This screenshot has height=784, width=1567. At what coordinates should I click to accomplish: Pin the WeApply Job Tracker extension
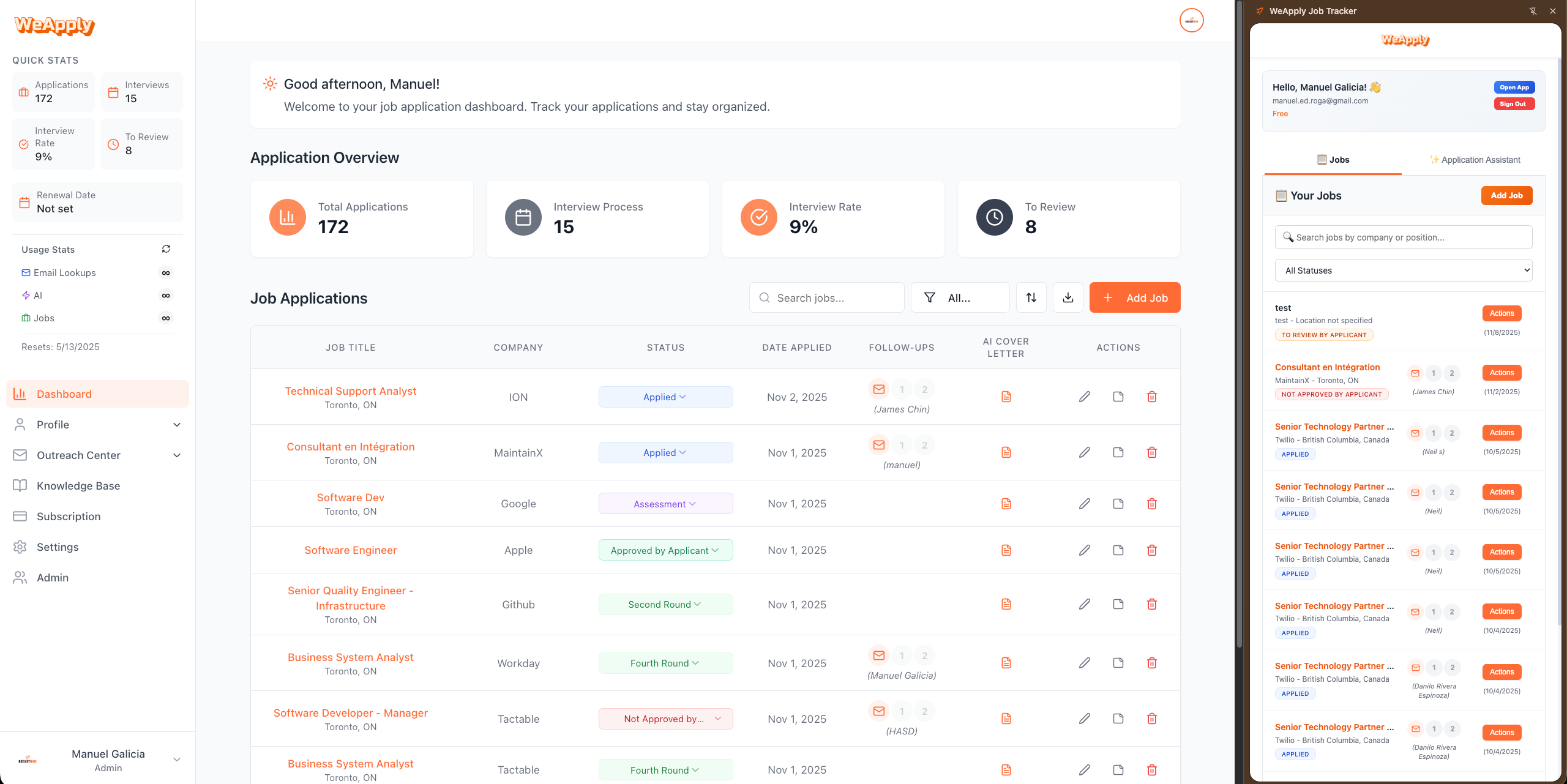[x=1533, y=10]
